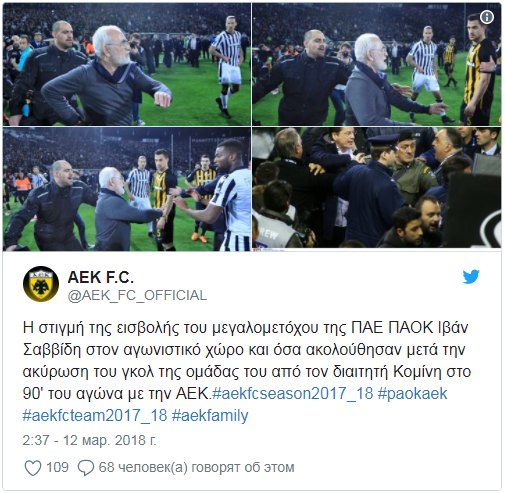
Task: Open the photo with the crowd and police officers
Action: (377, 188)
